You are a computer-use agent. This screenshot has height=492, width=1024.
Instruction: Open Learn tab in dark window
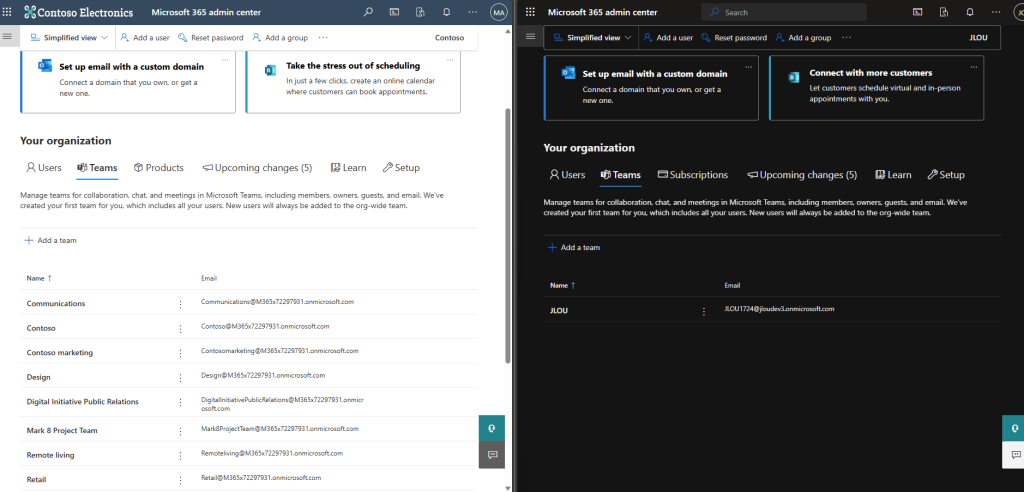893,175
